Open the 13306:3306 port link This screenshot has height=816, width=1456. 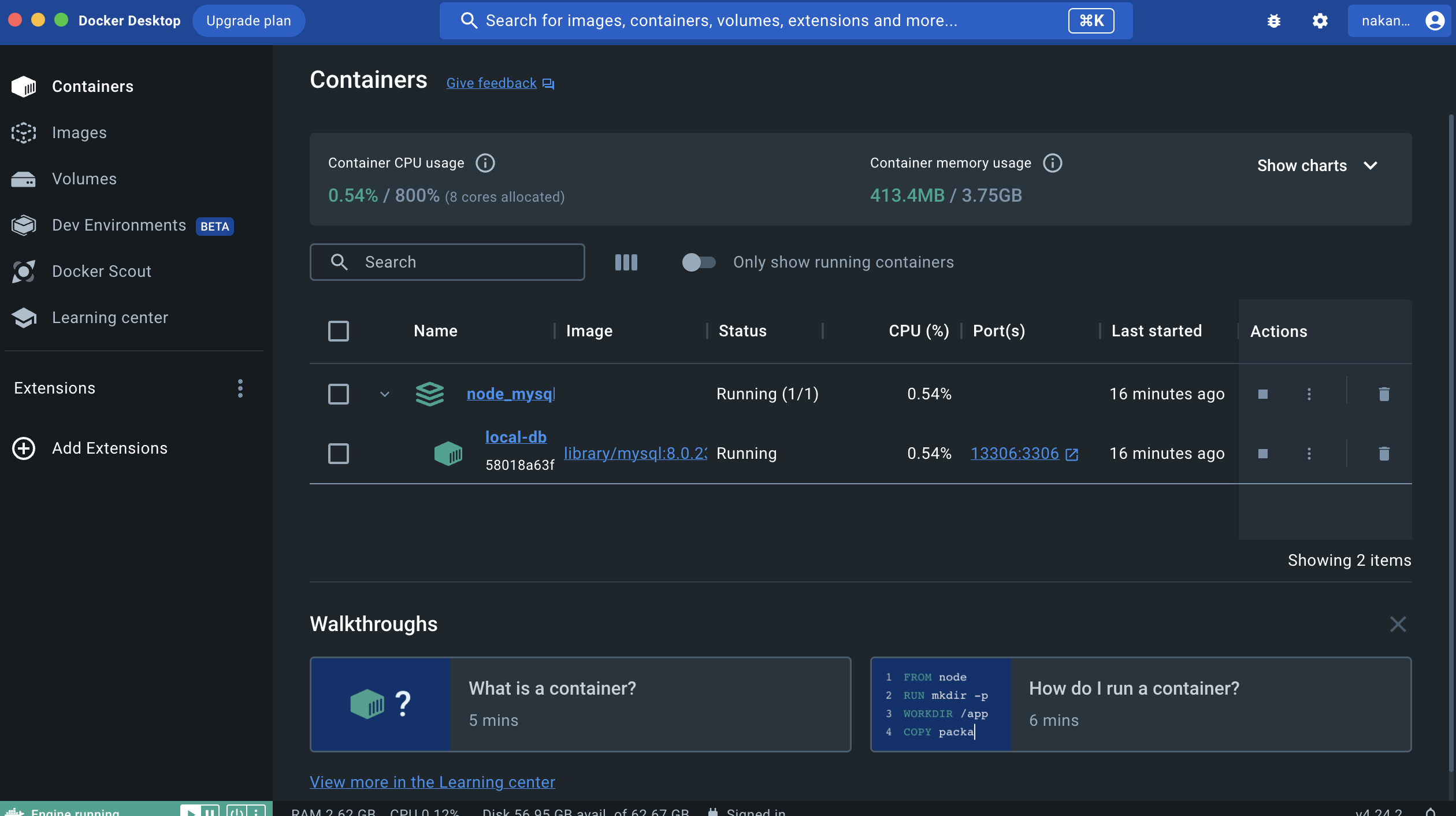tap(1015, 454)
